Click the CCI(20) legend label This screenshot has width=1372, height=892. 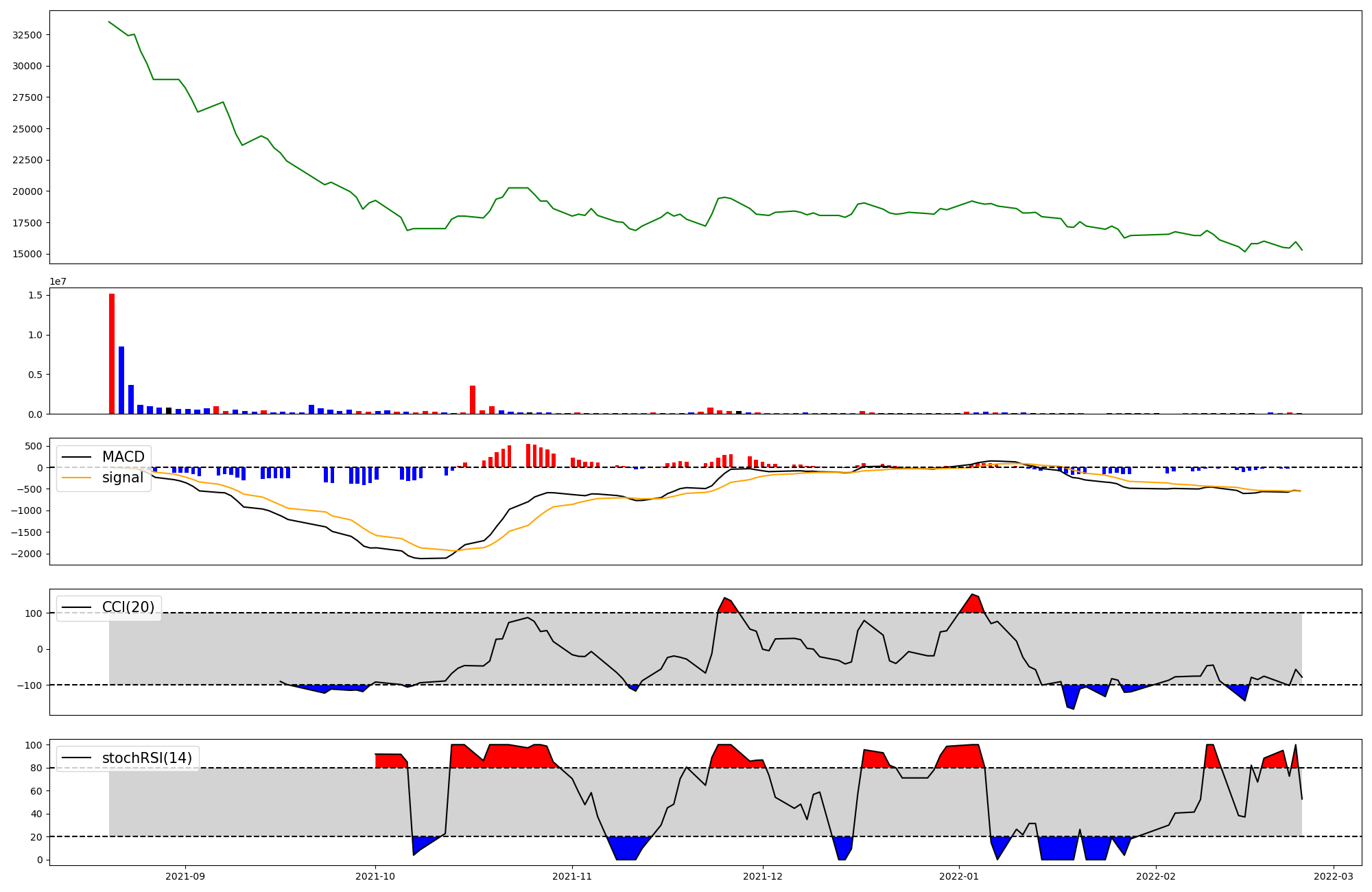pos(128,607)
